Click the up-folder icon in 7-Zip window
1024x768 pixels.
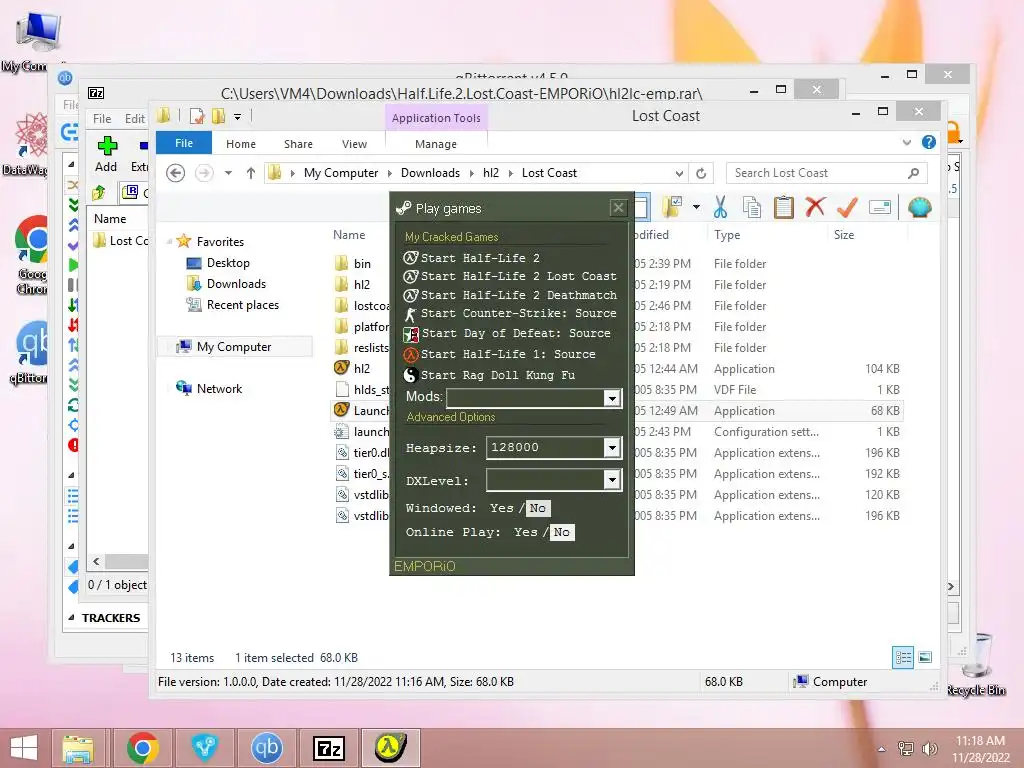click(x=99, y=193)
